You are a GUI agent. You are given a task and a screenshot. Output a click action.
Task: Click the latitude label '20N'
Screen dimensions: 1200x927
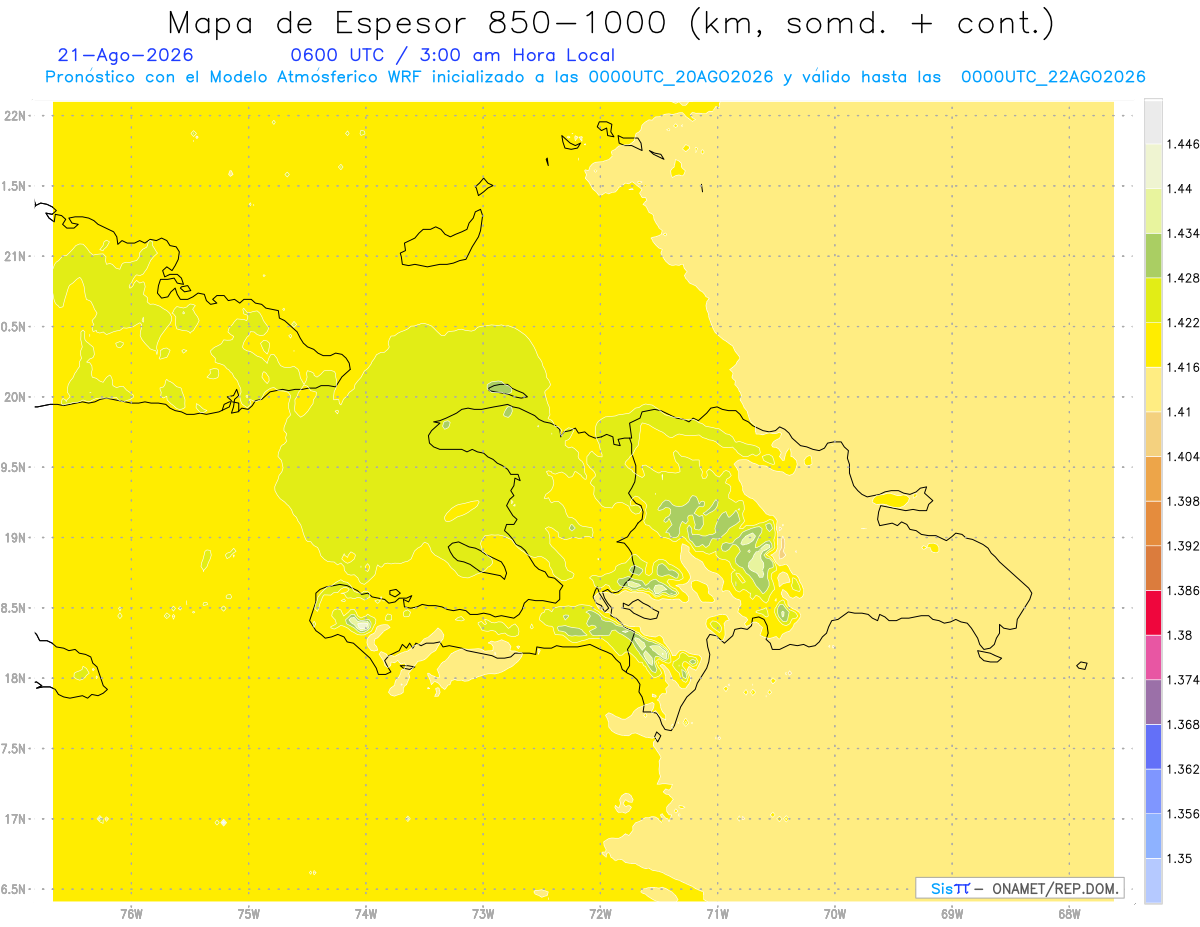pyautogui.click(x=16, y=397)
